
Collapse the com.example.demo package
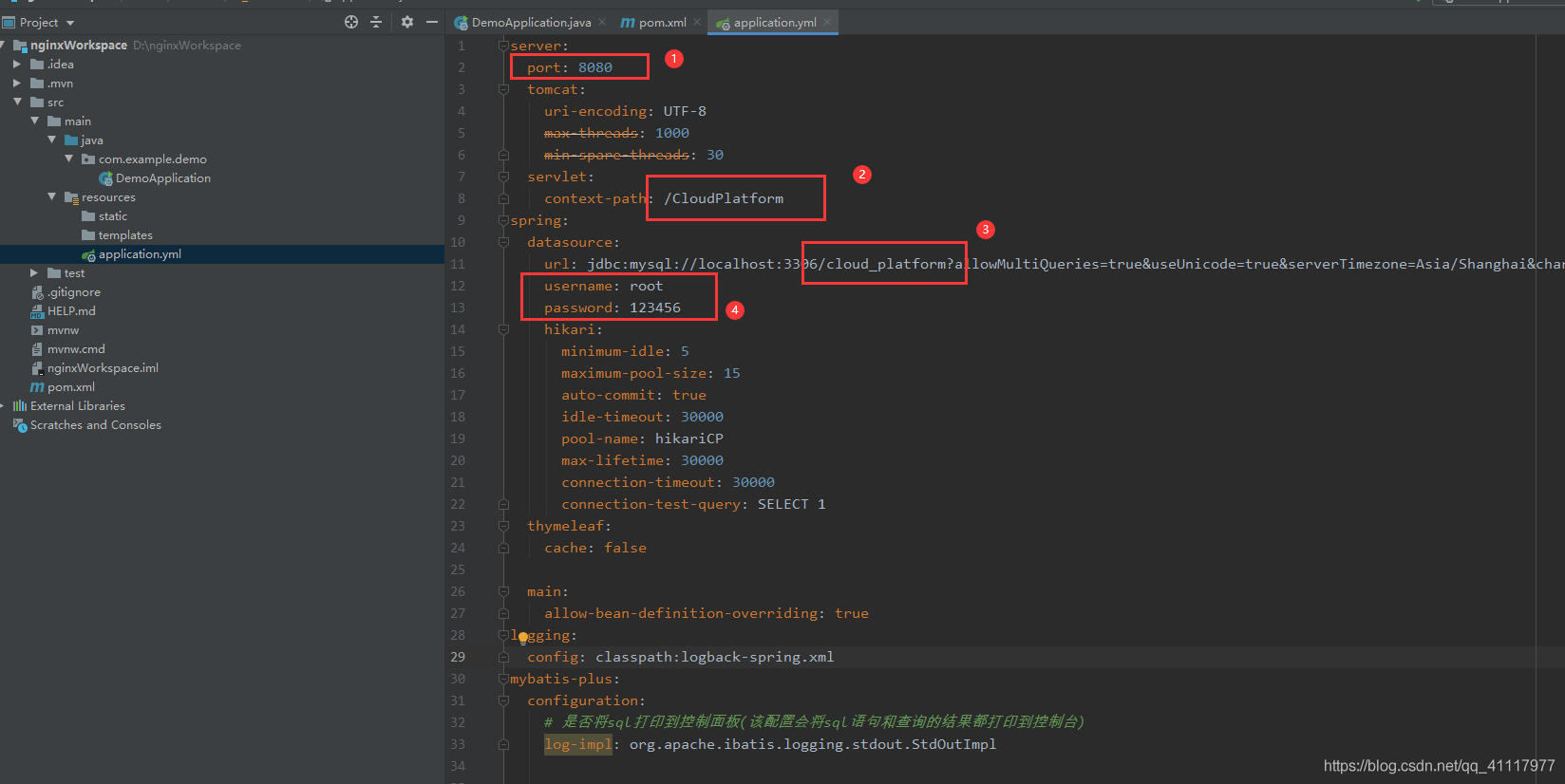click(x=69, y=159)
